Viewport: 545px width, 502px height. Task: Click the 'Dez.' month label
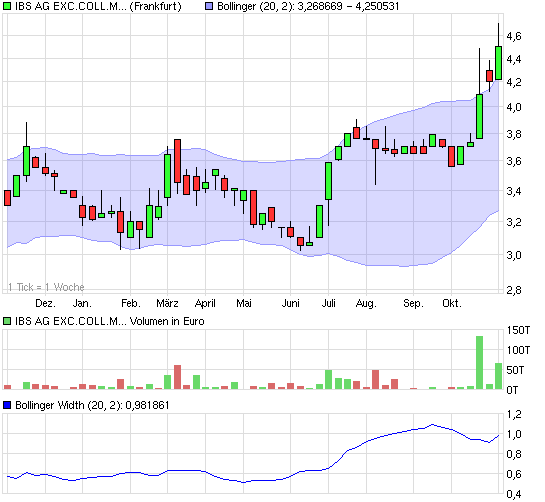click(x=46, y=303)
